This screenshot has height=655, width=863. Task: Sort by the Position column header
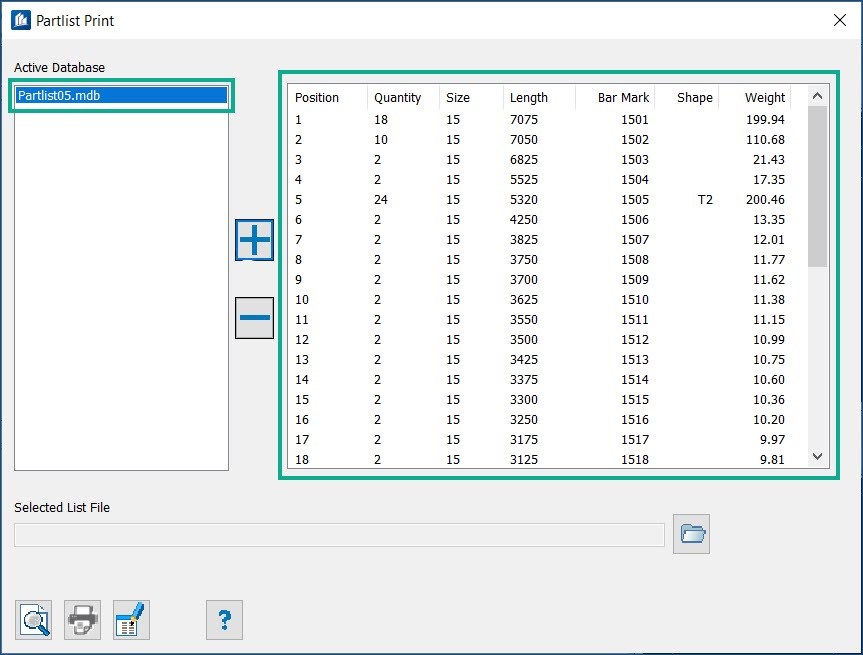(x=317, y=97)
